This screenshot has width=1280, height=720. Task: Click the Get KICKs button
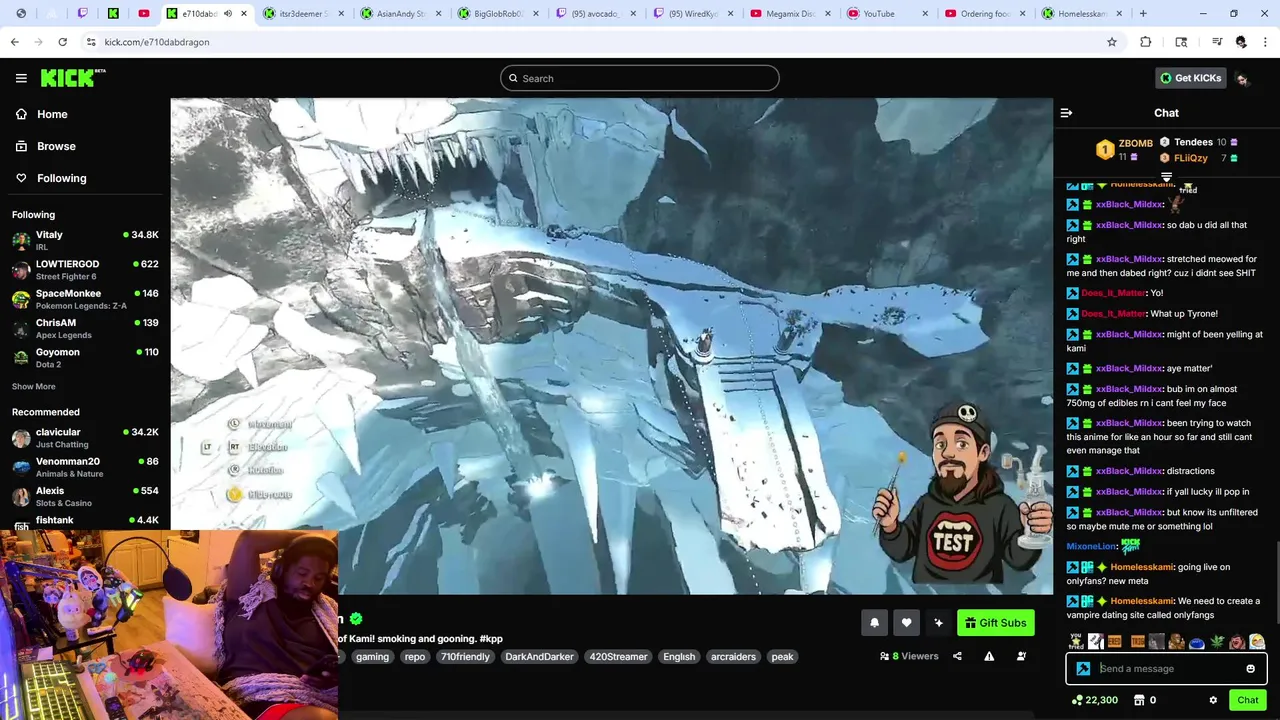pos(1190,78)
